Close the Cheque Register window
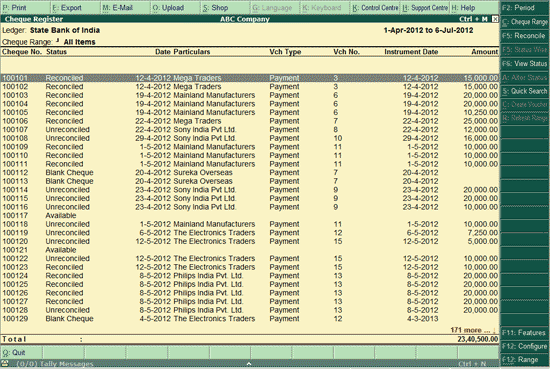550x369 pixels. [495, 19]
